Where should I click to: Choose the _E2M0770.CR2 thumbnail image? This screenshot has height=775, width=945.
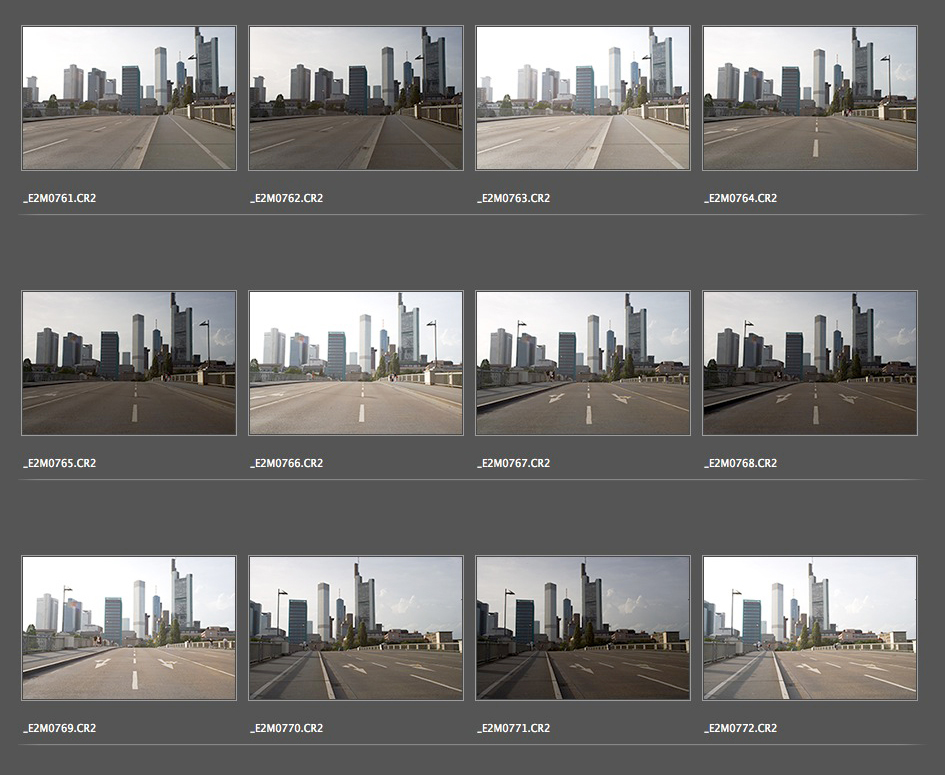(356, 628)
